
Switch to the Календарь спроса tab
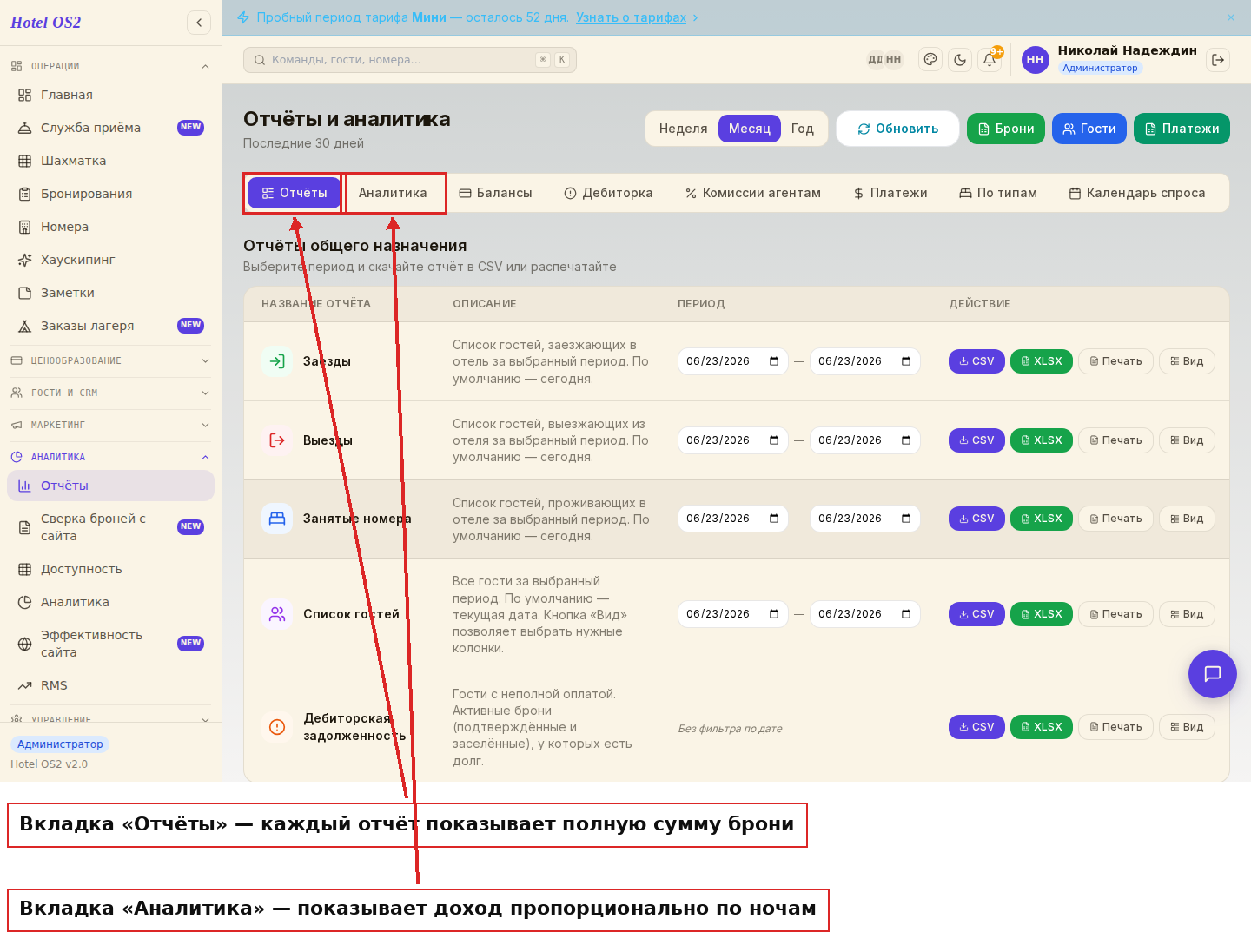click(1137, 193)
